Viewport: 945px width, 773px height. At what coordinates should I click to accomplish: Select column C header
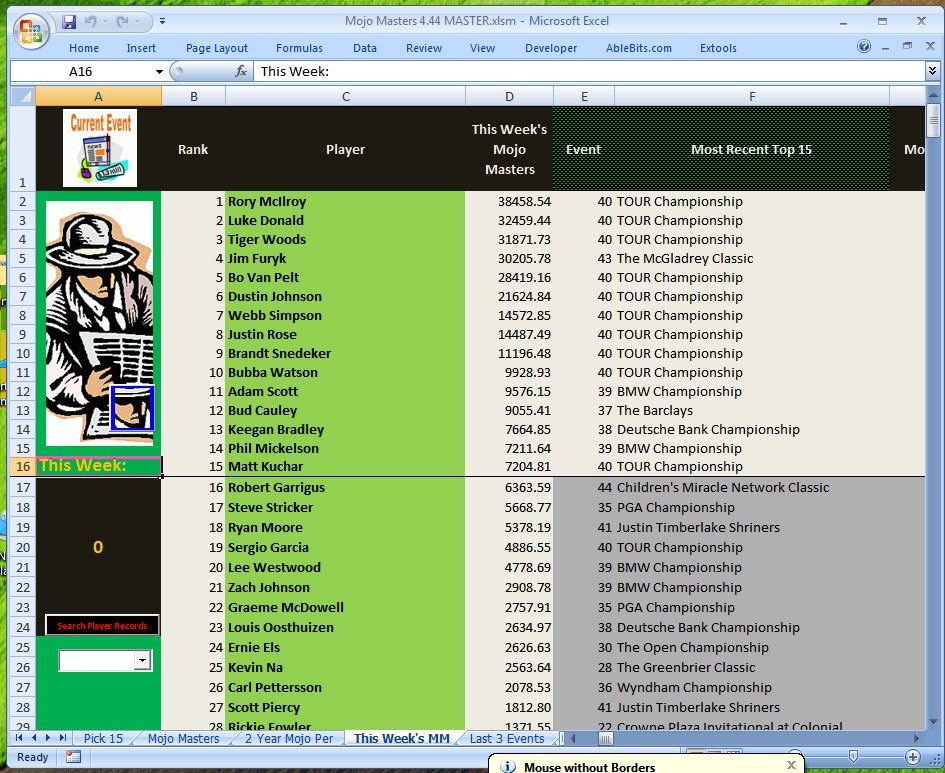click(345, 96)
